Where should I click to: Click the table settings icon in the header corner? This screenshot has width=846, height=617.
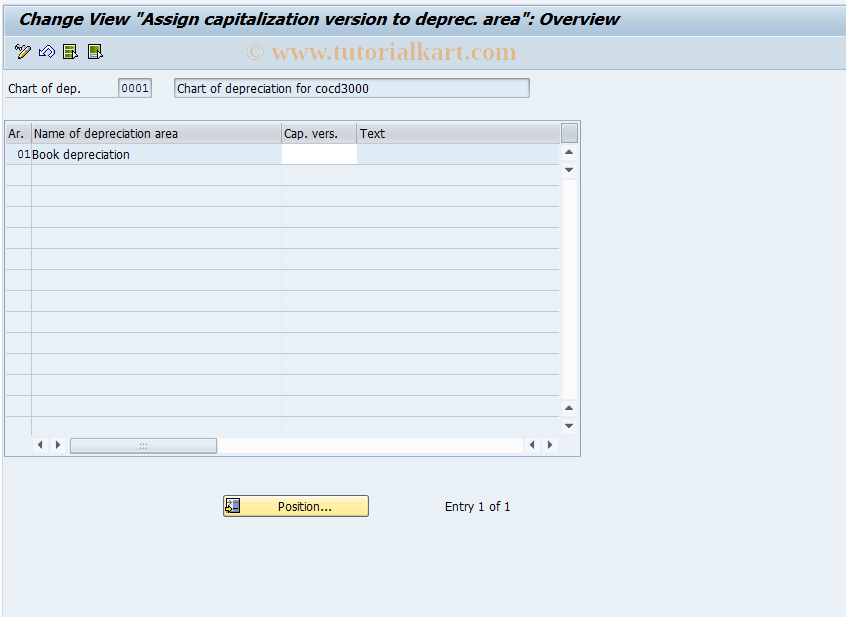[569, 133]
